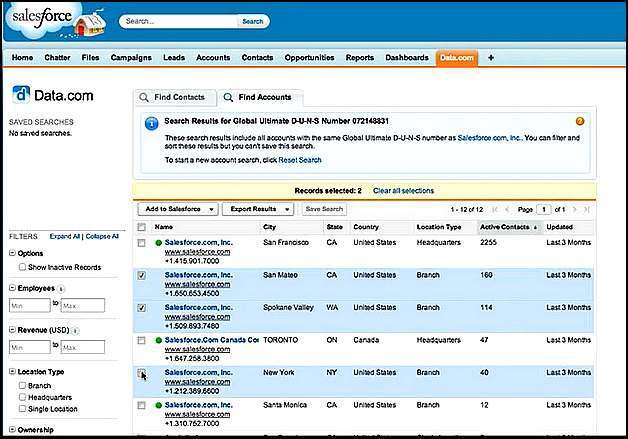This screenshot has width=628, height=439.
Task: Check the Headquarters location type filter
Action: click(22, 397)
